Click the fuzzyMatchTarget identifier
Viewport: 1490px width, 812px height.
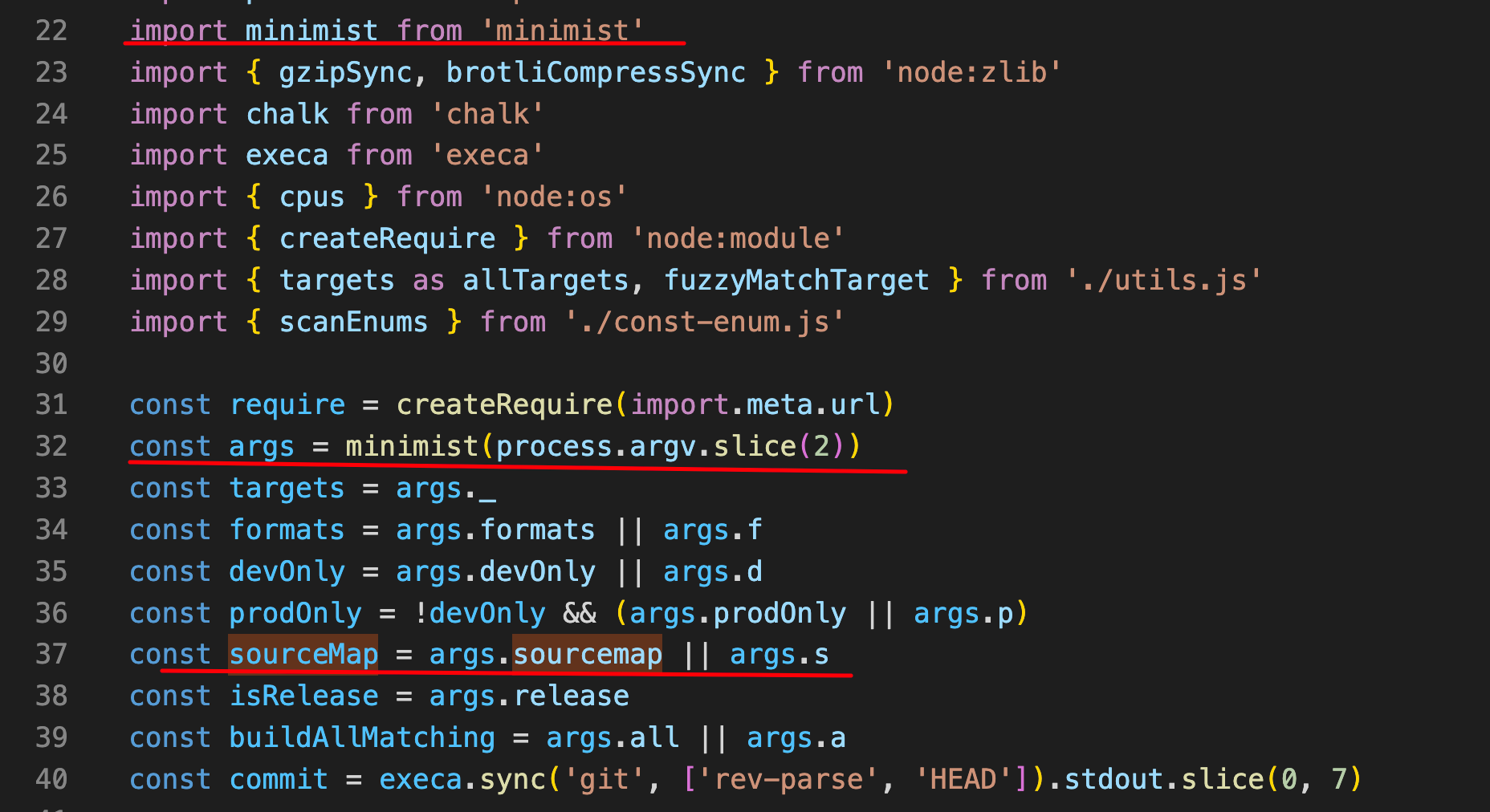[x=796, y=280]
